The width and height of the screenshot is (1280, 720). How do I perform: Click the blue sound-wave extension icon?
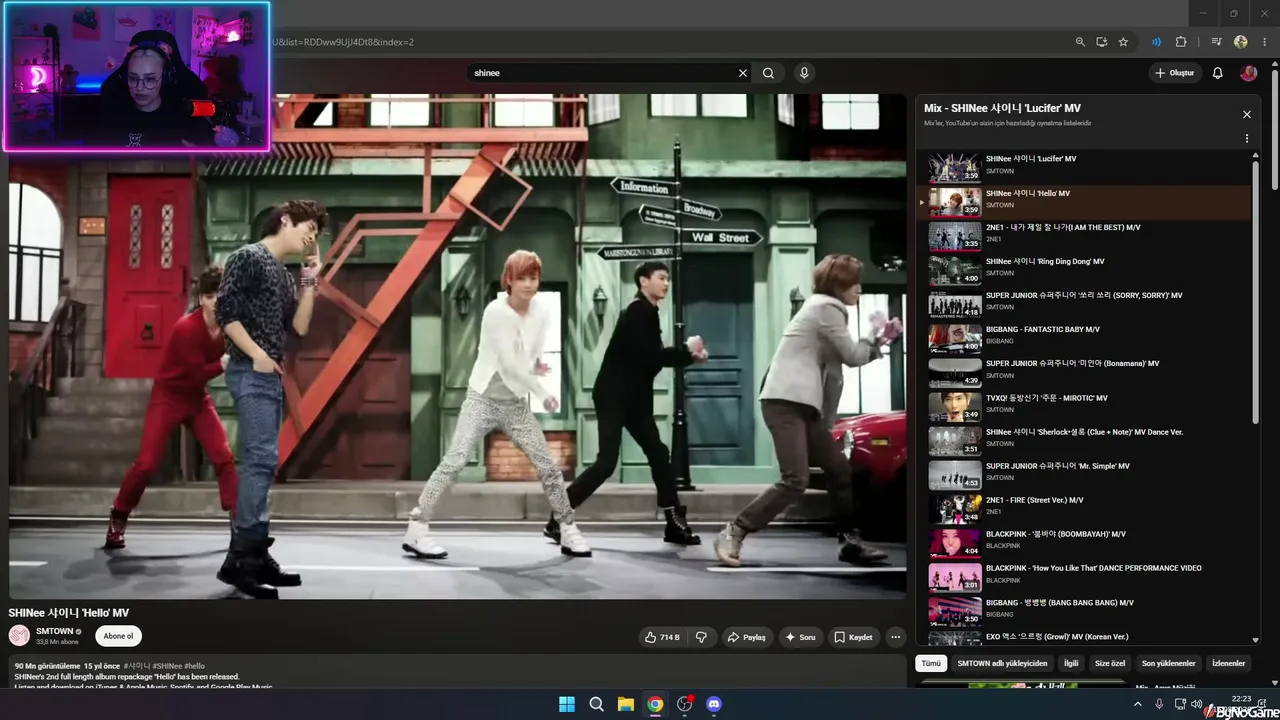1156,42
